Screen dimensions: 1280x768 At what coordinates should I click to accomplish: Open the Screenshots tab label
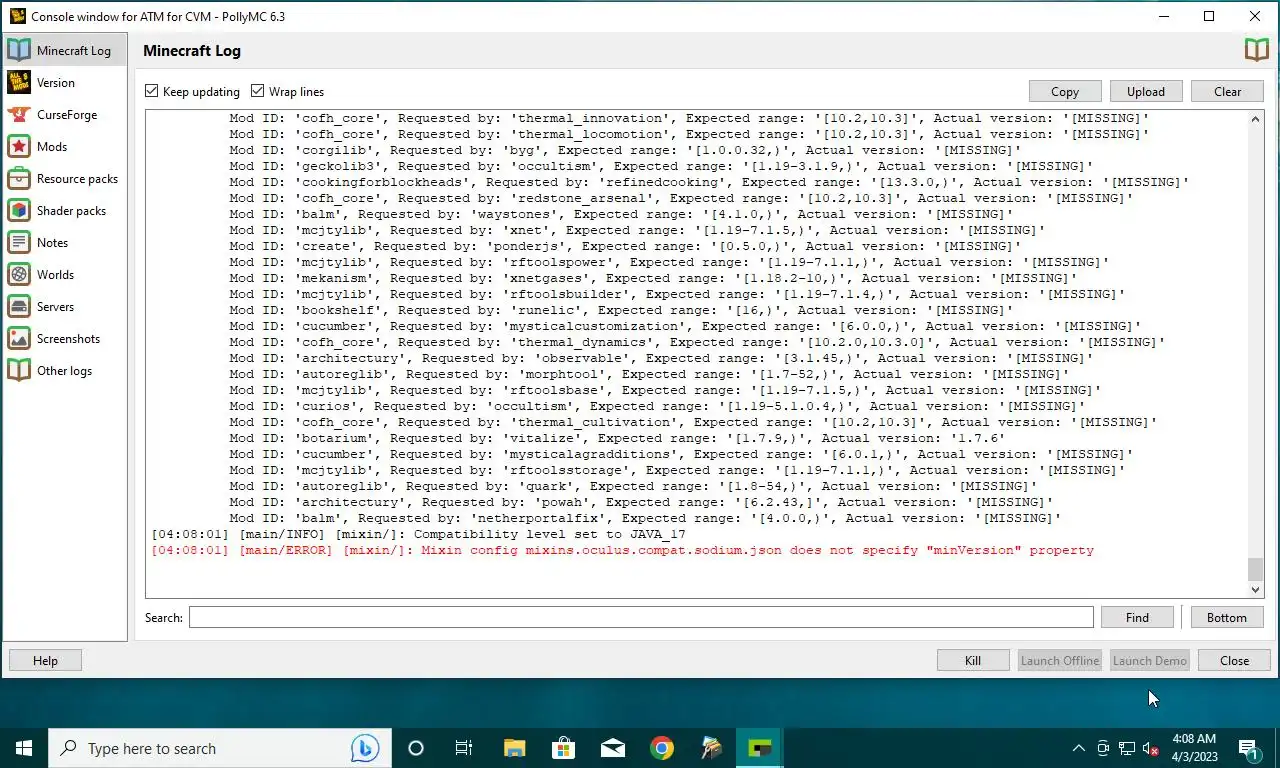(69, 339)
